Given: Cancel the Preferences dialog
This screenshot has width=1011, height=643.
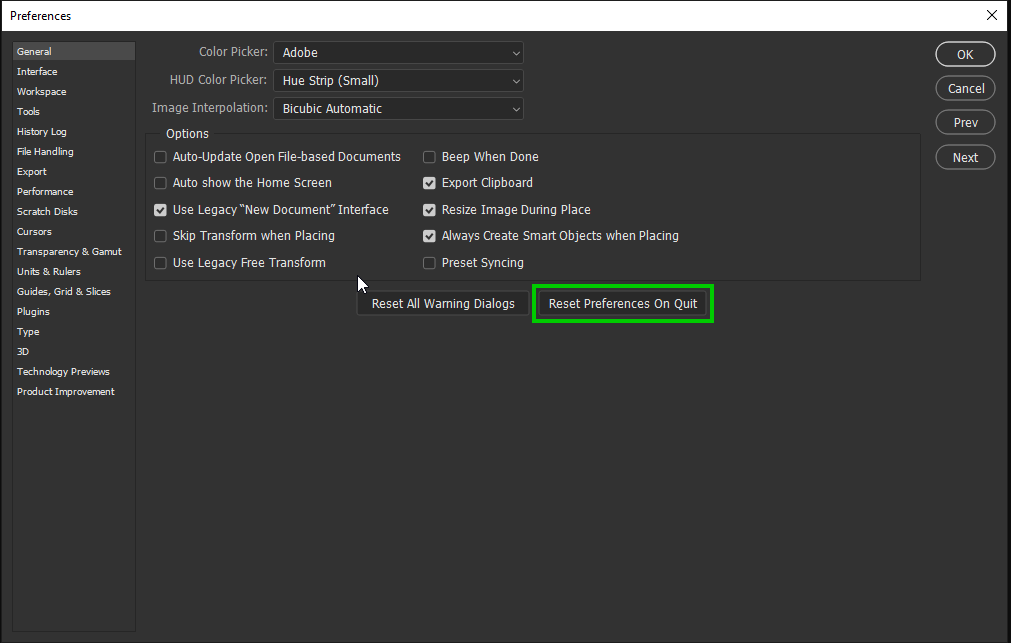Looking at the screenshot, I should [x=964, y=88].
